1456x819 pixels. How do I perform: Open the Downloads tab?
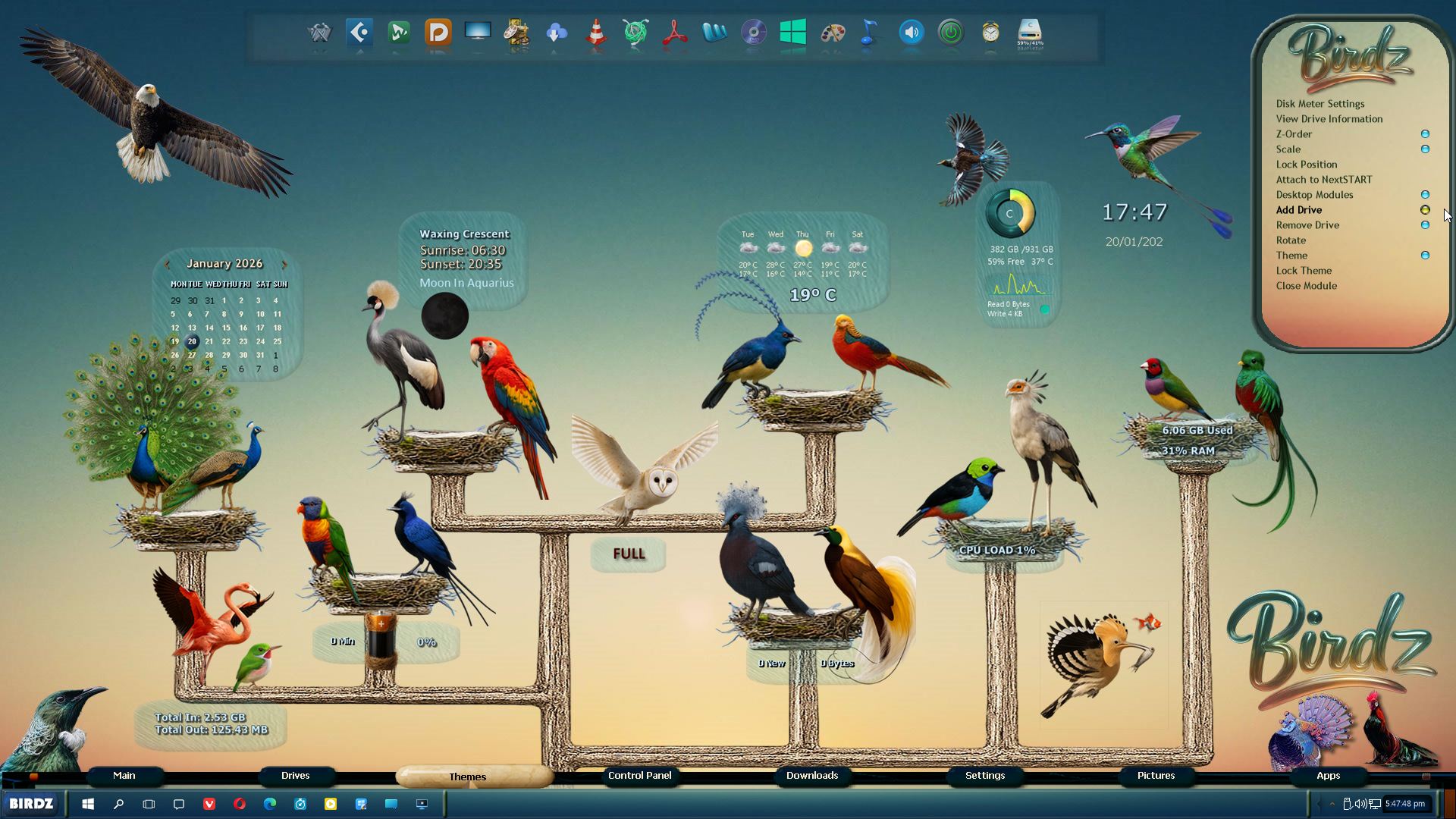pos(811,775)
